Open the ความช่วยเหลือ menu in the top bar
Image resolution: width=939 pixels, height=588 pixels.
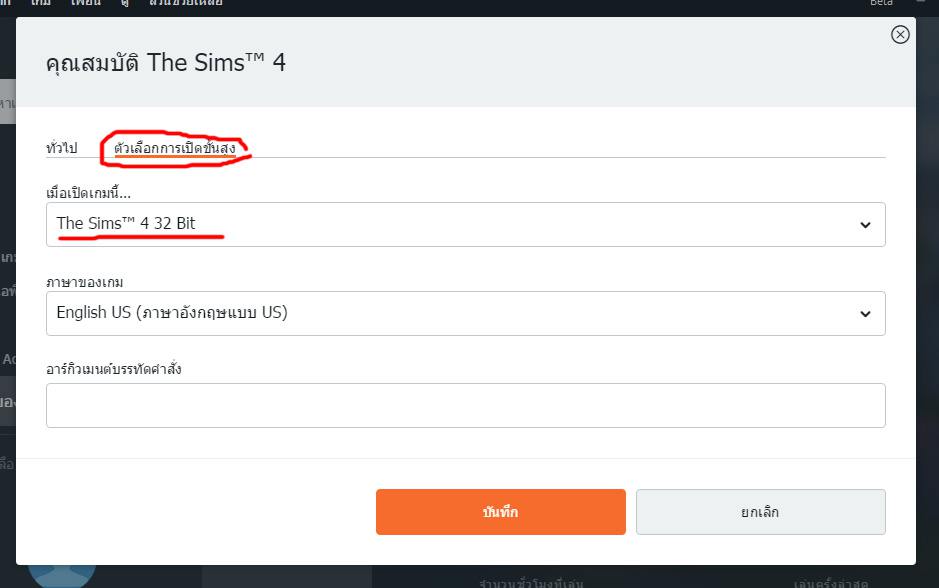185,3
